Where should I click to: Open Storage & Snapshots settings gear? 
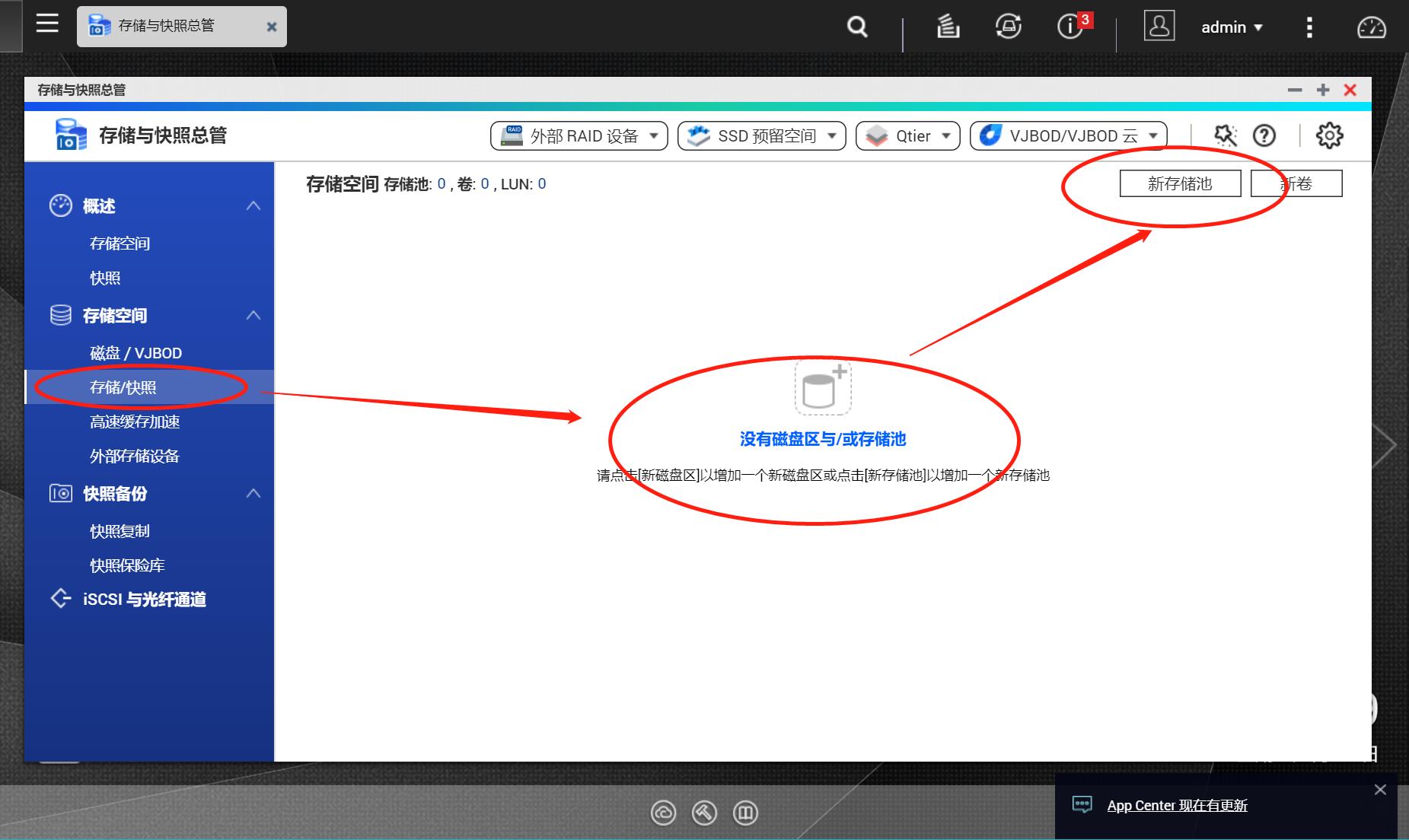[1330, 135]
